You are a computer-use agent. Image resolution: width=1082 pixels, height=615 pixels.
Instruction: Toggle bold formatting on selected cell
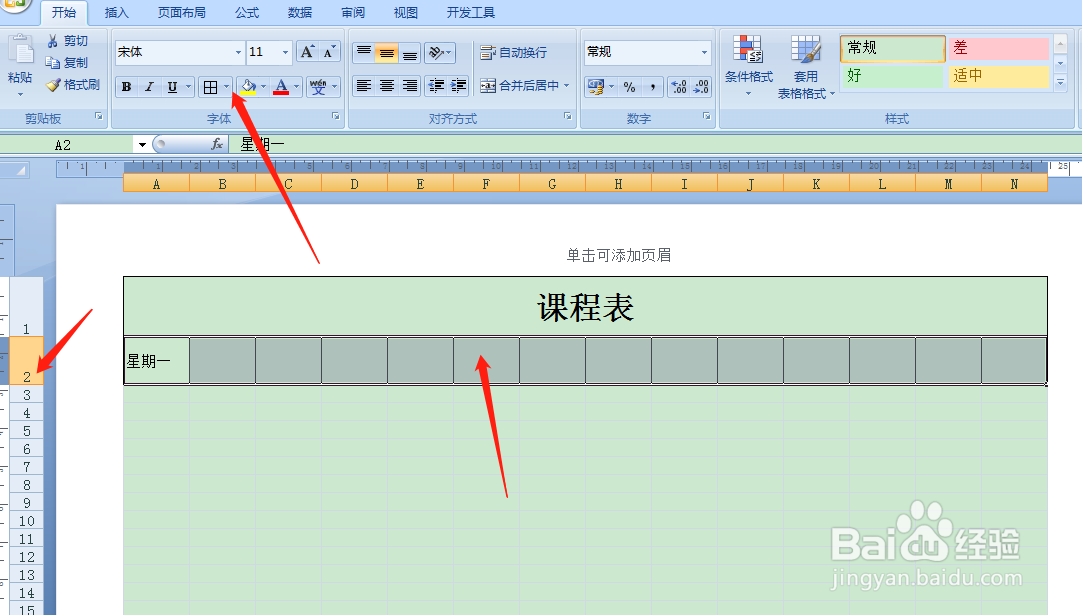coord(126,87)
